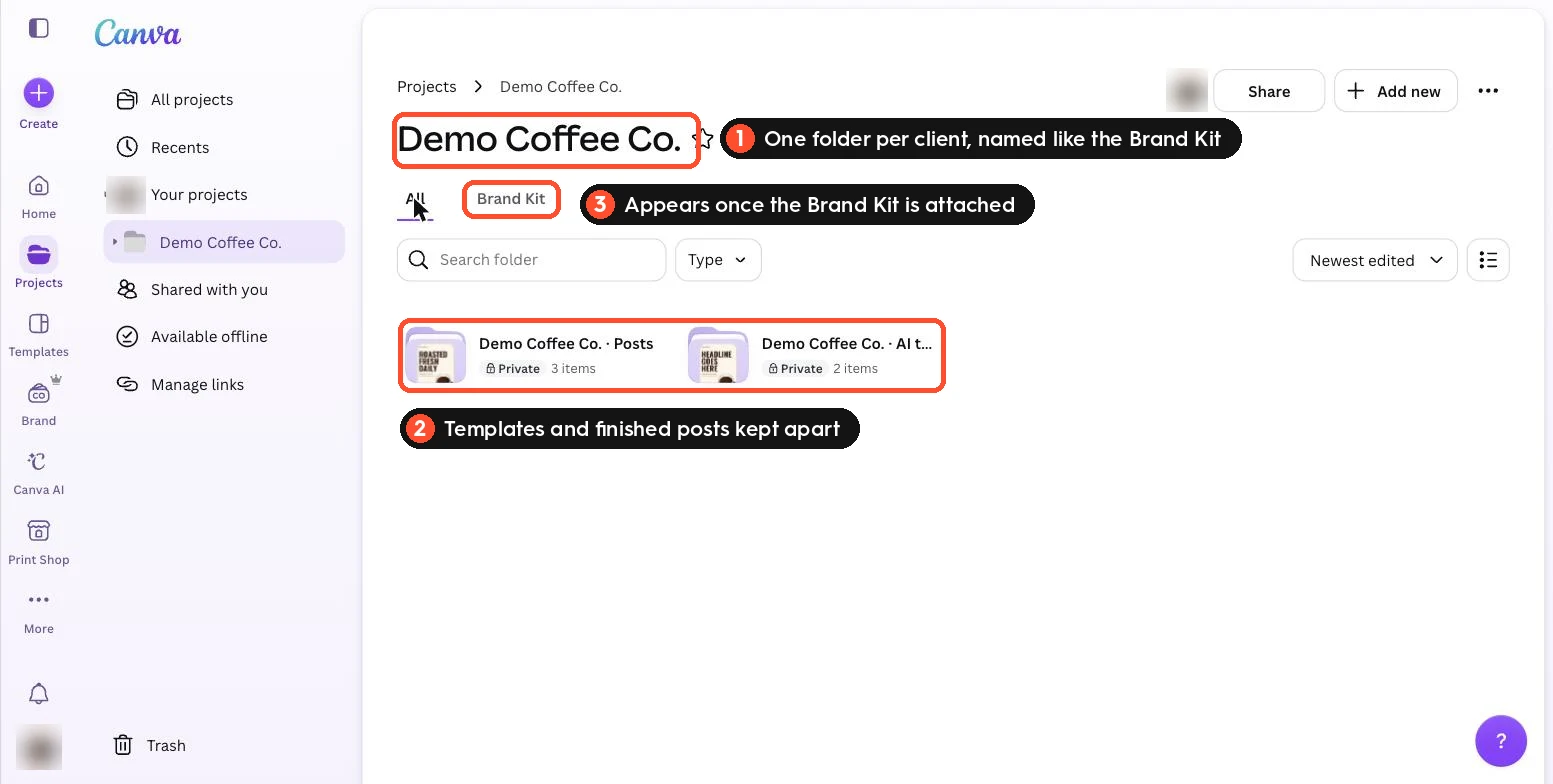Image resolution: width=1553 pixels, height=784 pixels.
Task: Open notifications bell
Action: (39, 694)
